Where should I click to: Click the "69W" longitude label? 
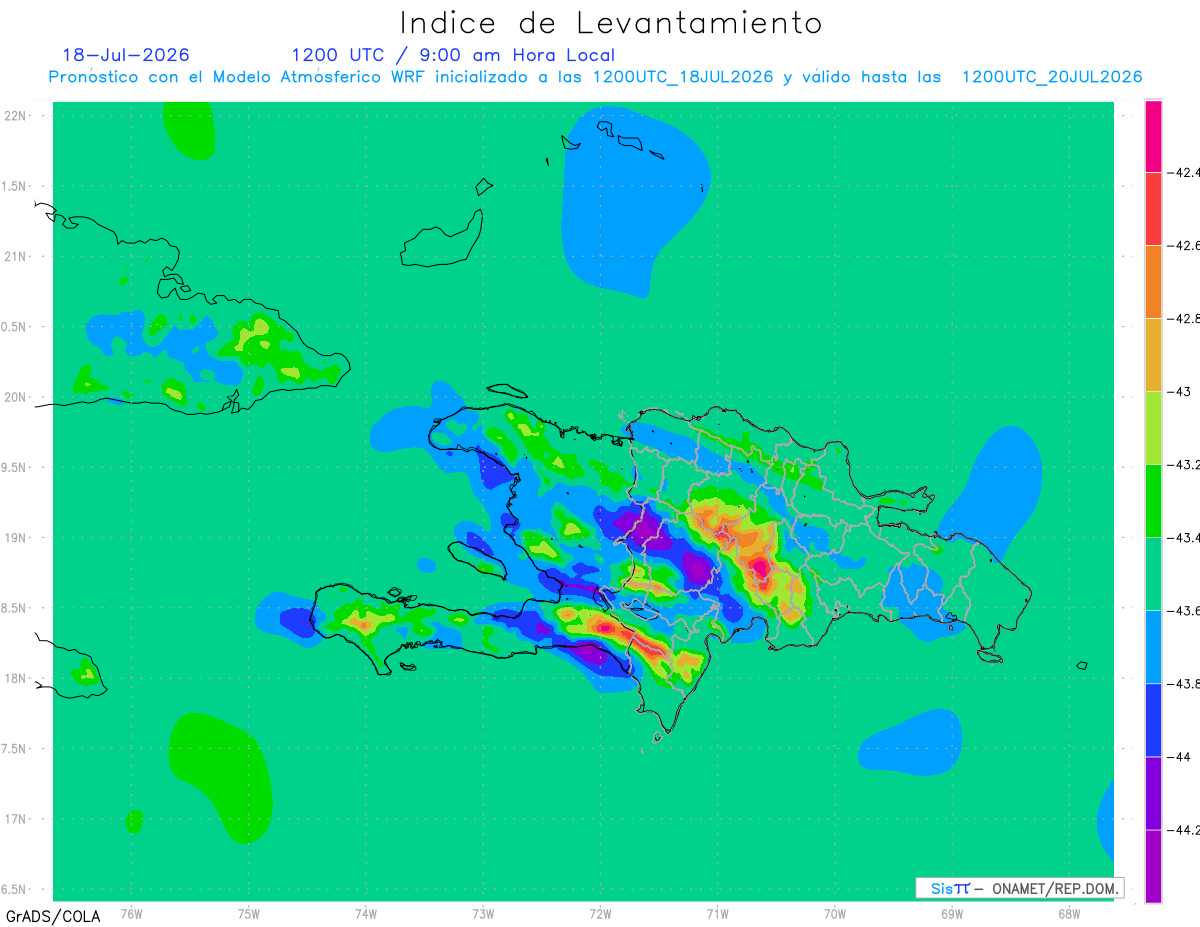(952, 913)
